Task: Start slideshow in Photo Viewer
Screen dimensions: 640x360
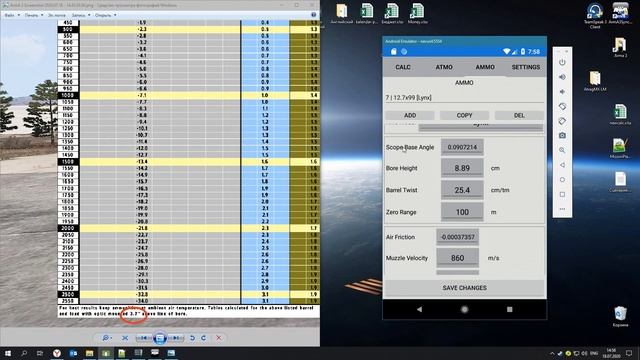Action: pyautogui.click(x=160, y=338)
